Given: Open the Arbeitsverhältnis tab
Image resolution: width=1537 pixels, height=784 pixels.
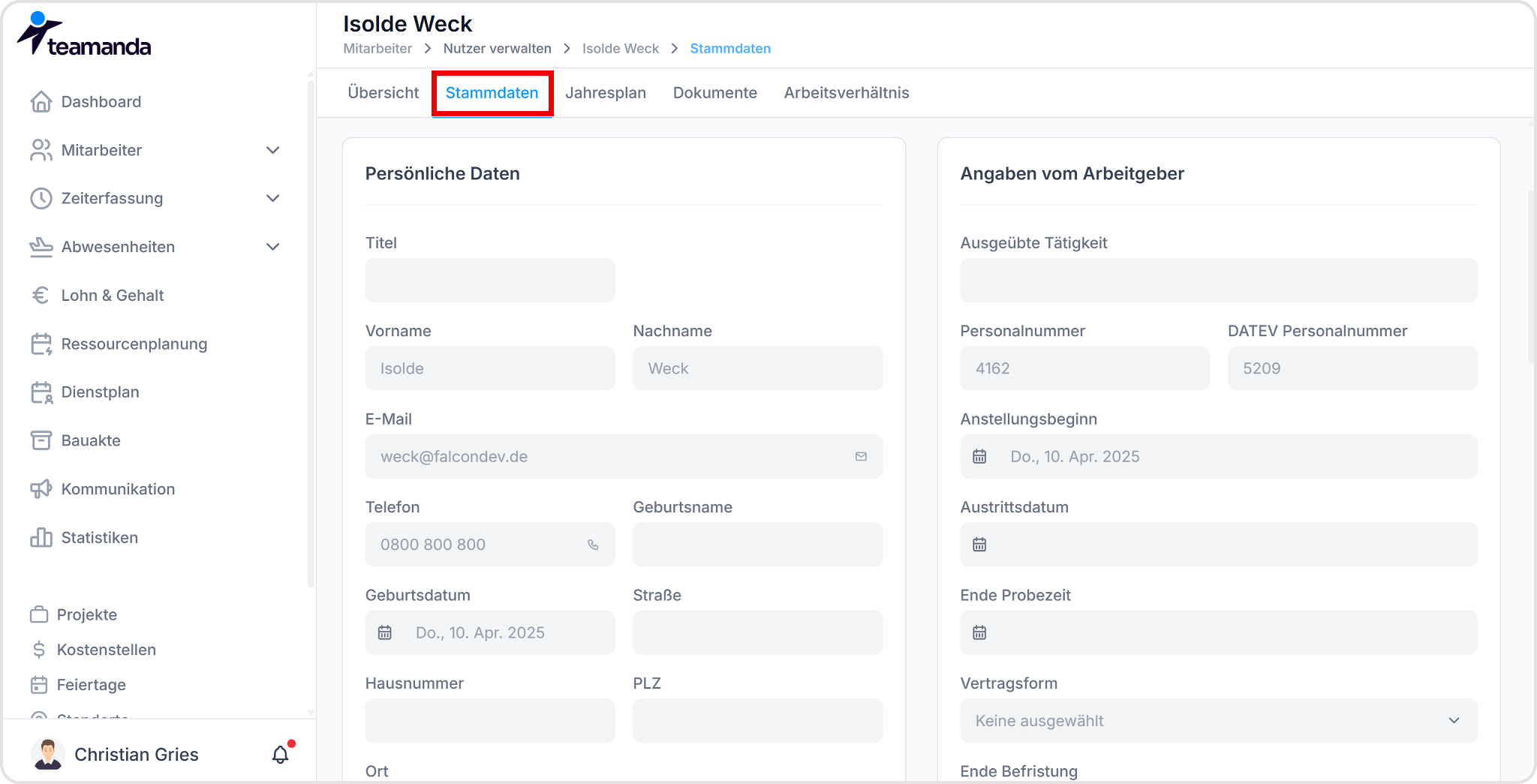Looking at the screenshot, I should click(x=847, y=92).
